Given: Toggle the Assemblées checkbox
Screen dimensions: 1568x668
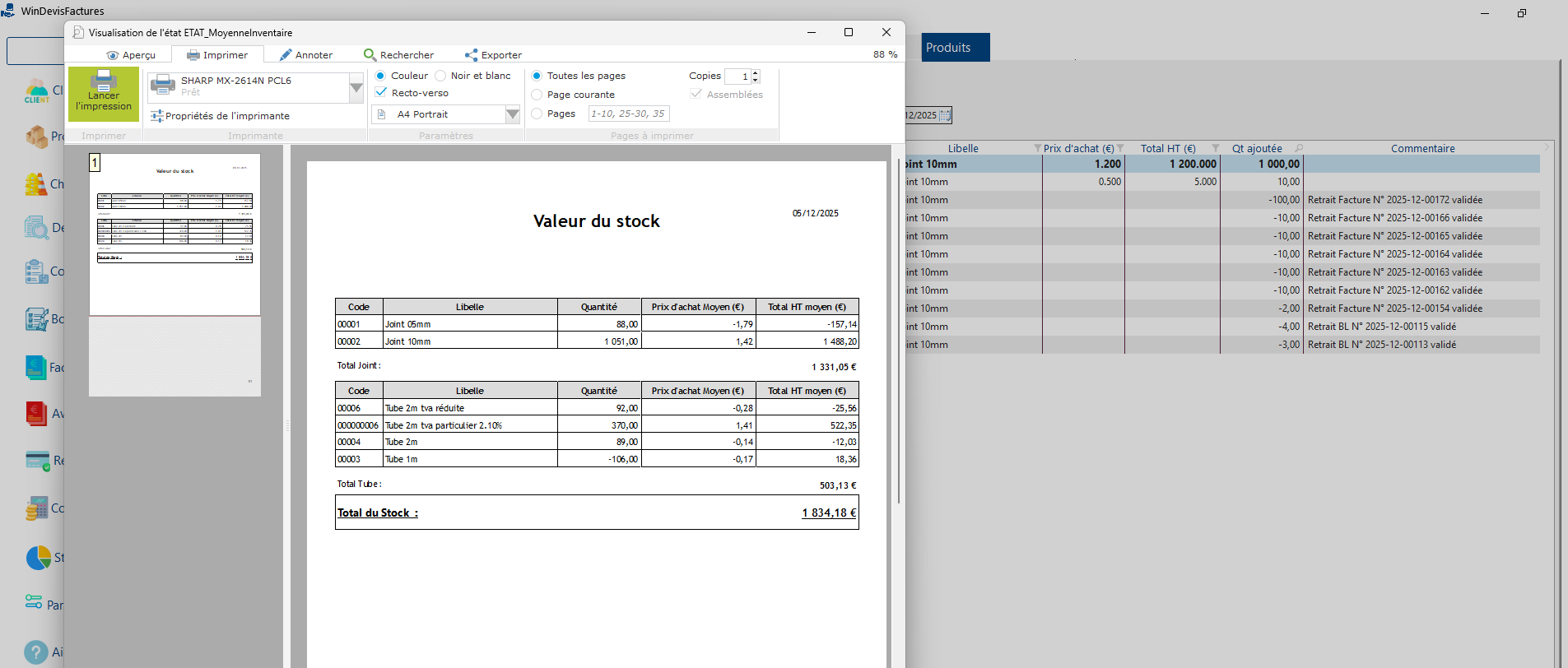Looking at the screenshot, I should pyautogui.click(x=696, y=94).
